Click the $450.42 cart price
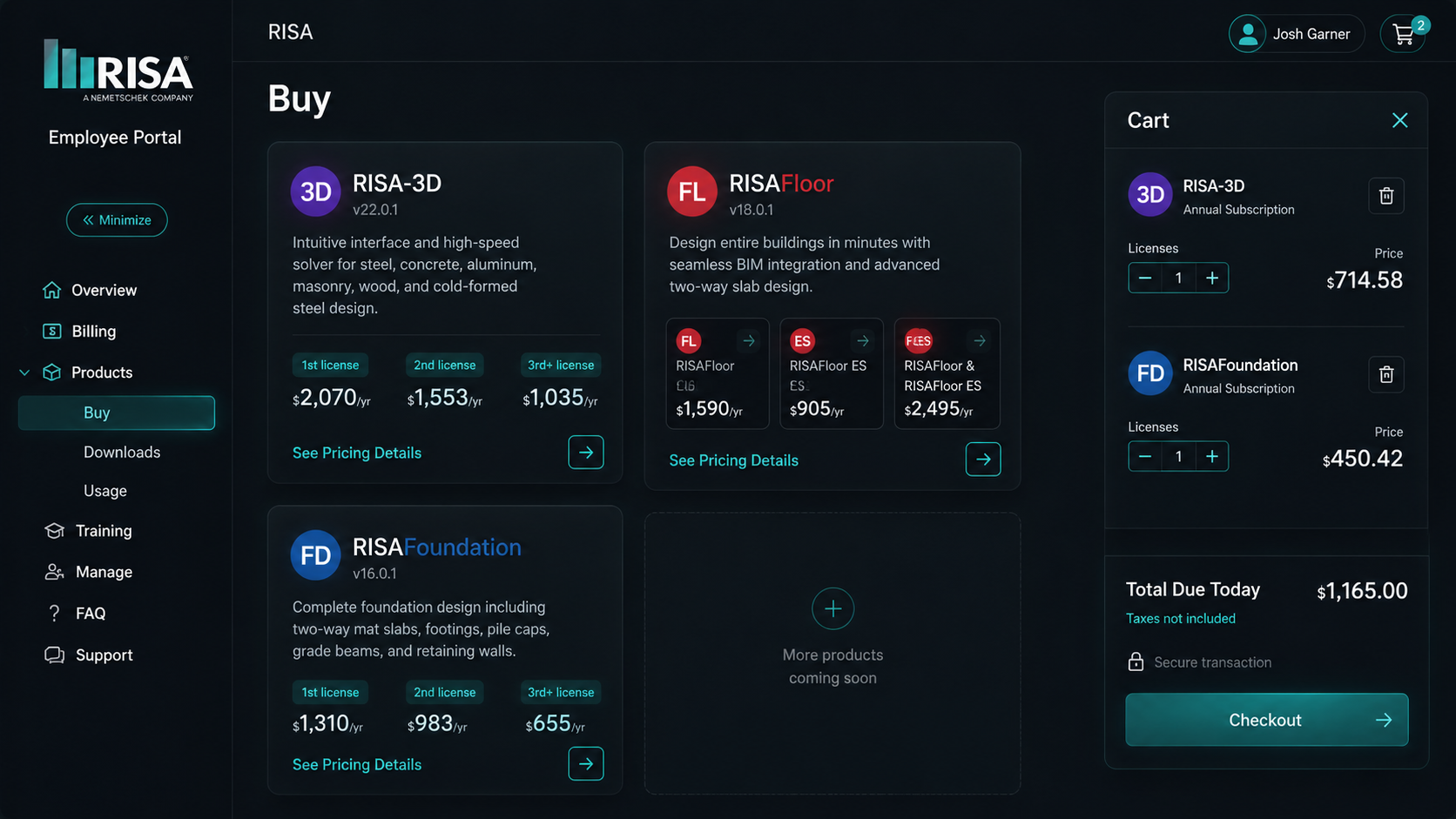The image size is (1456, 819). [x=1363, y=459]
